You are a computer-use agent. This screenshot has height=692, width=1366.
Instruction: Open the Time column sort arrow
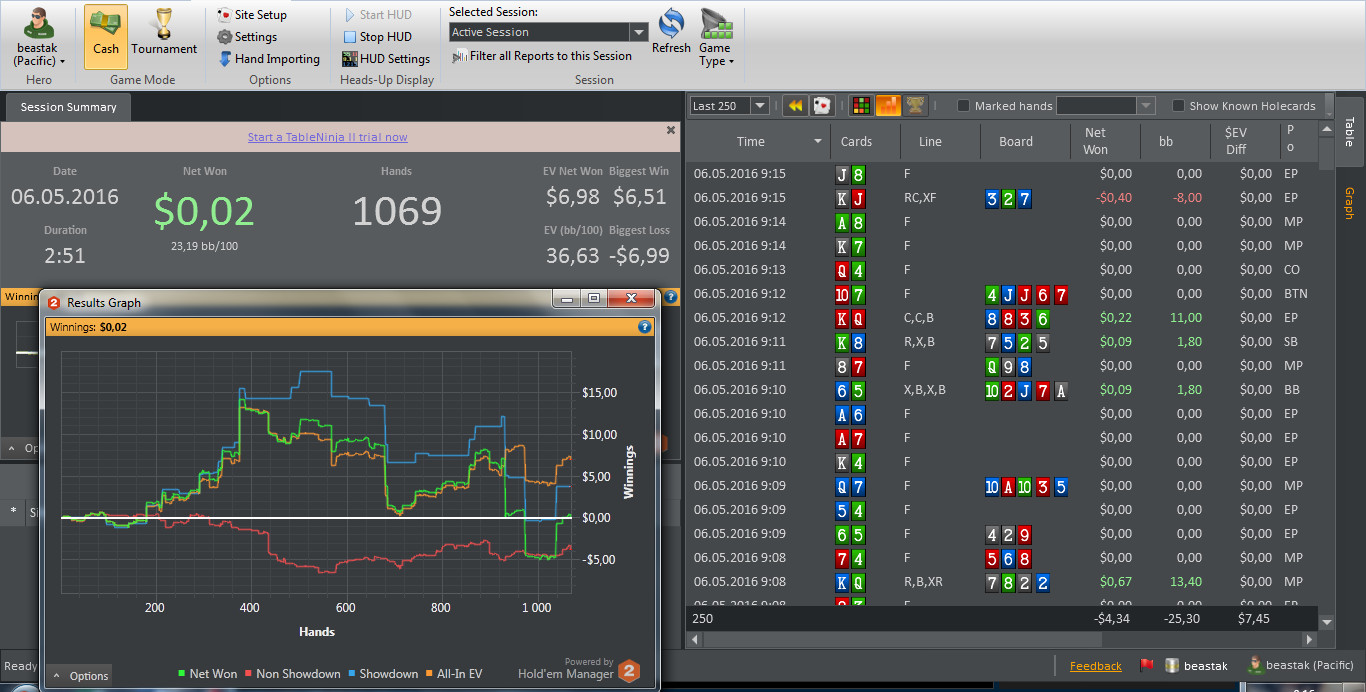point(818,142)
